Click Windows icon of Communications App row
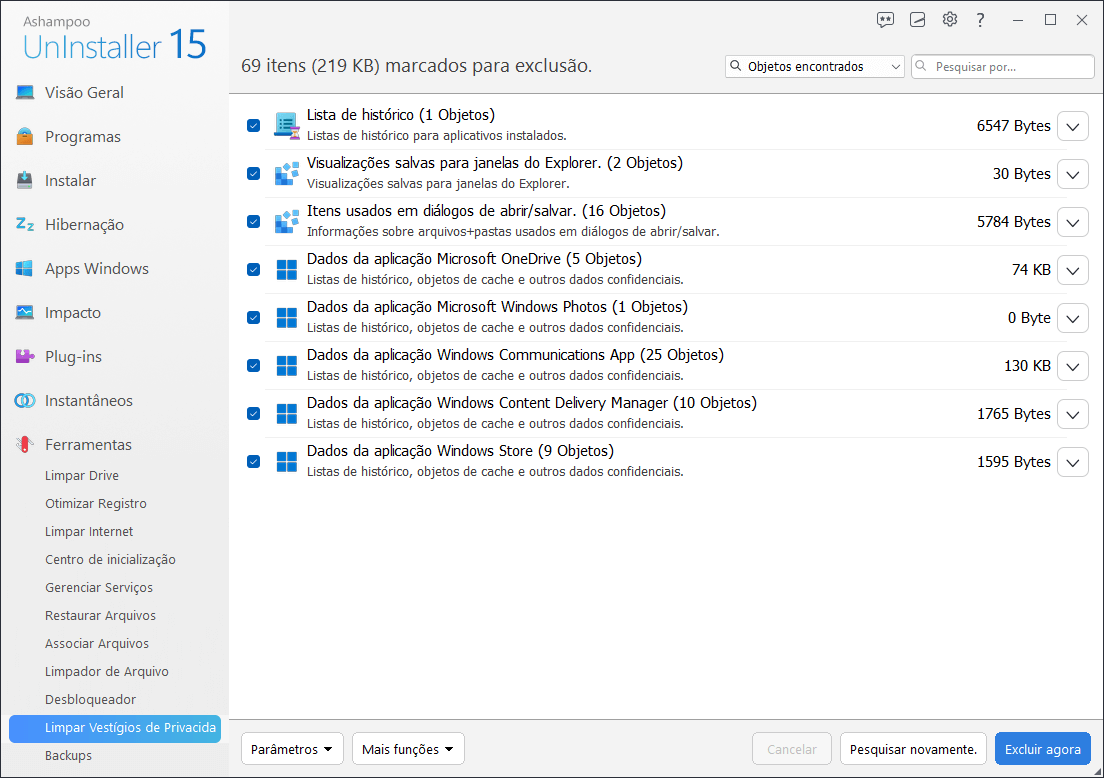 [x=287, y=365]
